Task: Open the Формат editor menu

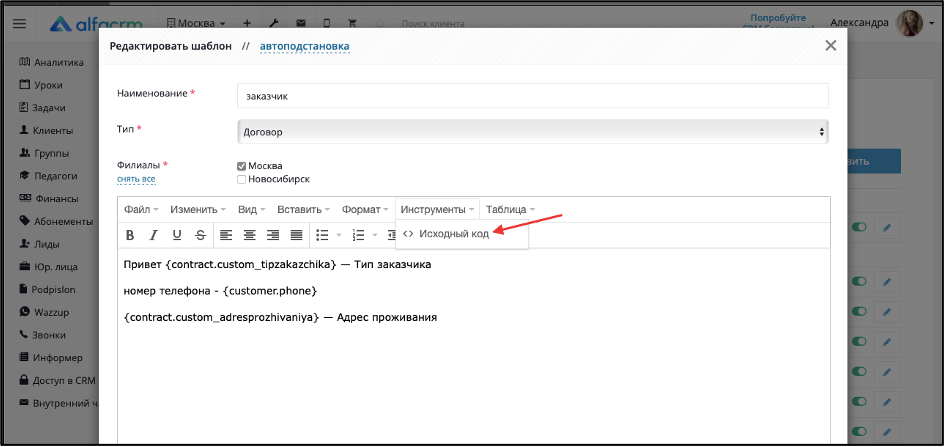Action: coord(365,210)
